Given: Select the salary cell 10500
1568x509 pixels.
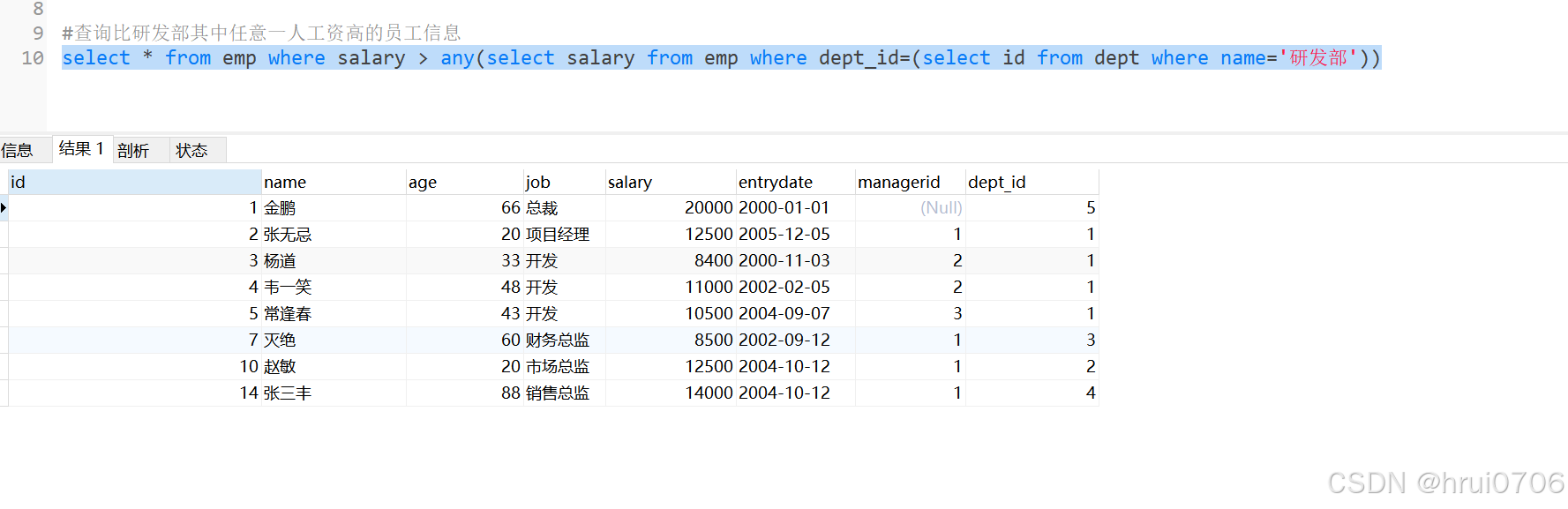Looking at the screenshot, I should tap(671, 314).
